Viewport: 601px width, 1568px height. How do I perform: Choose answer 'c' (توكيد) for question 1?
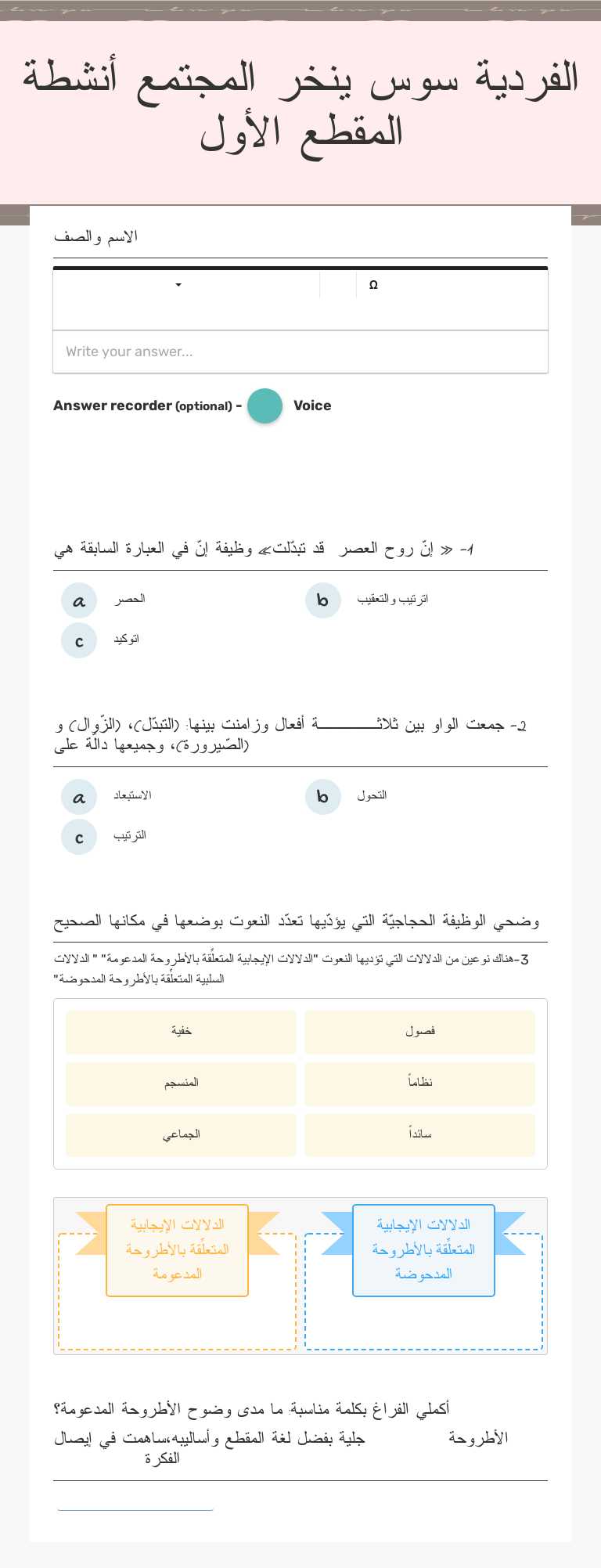pos(78,640)
